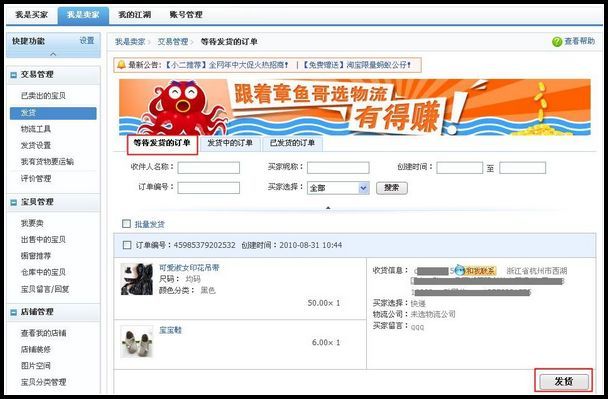This screenshot has width=608, height=399.
Task: Open 免费赠送 announcement link
Action: tap(356, 65)
